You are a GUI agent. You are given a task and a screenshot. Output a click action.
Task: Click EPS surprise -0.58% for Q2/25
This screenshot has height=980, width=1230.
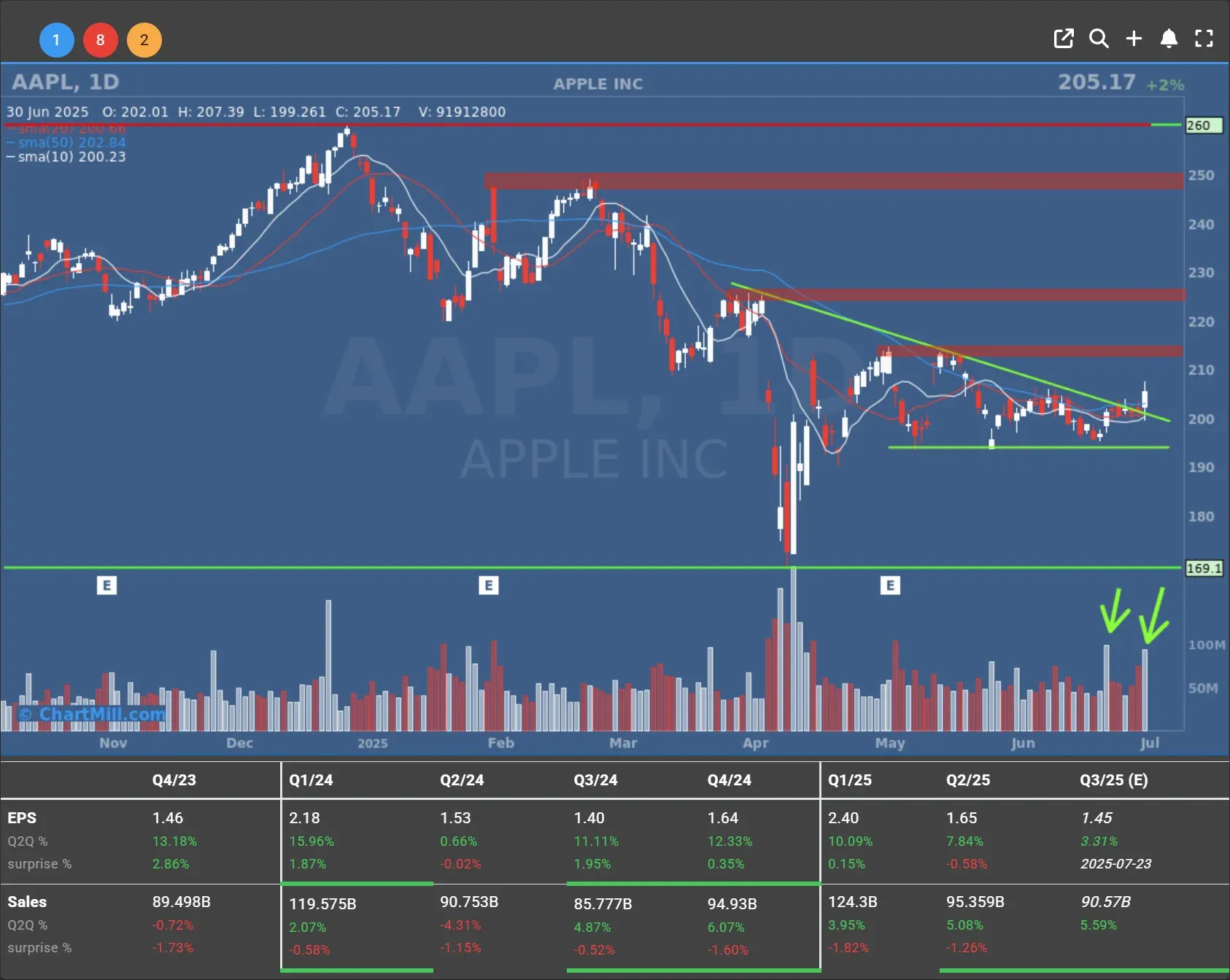(967, 863)
